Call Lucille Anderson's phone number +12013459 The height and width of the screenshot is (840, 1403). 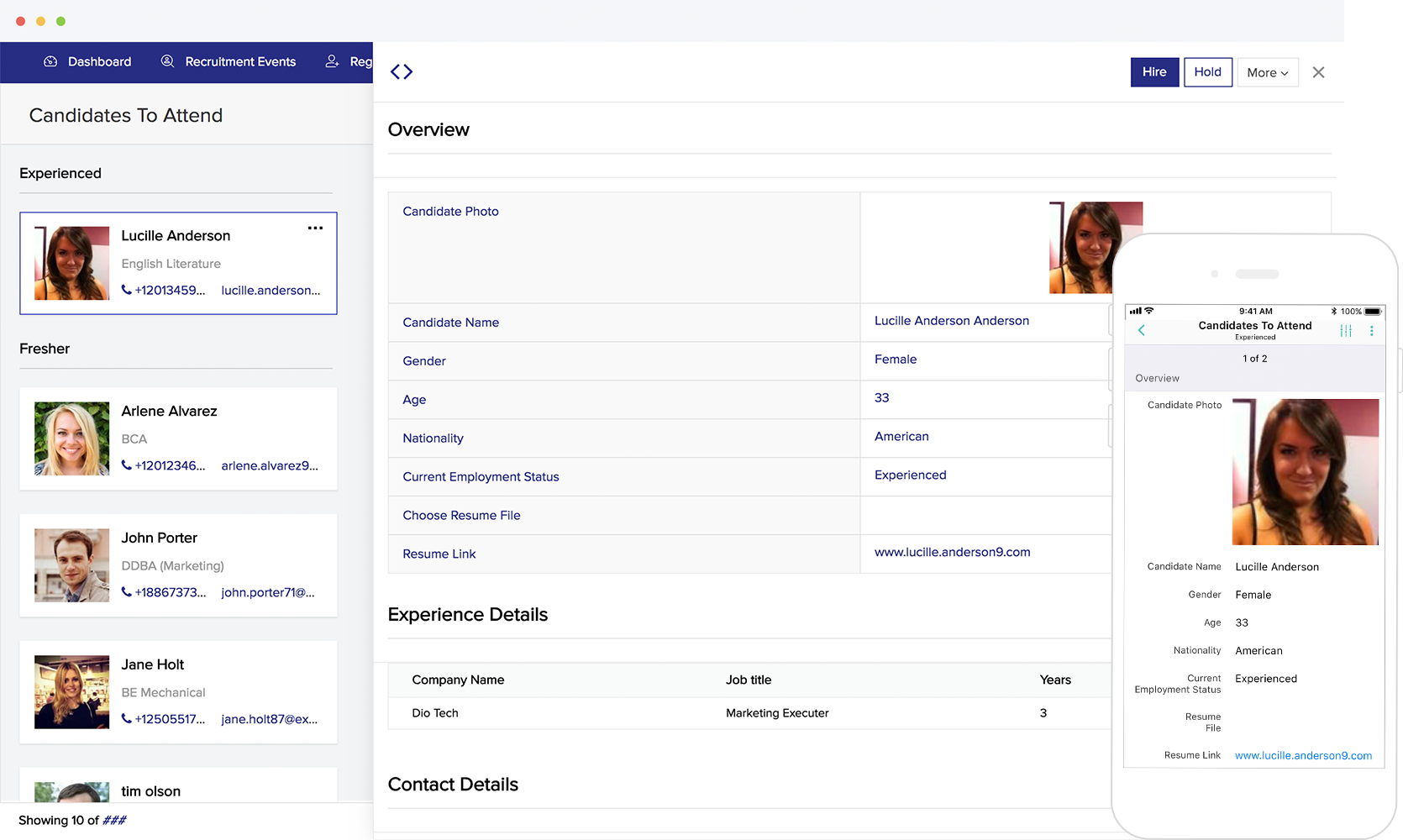coord(164,290)
